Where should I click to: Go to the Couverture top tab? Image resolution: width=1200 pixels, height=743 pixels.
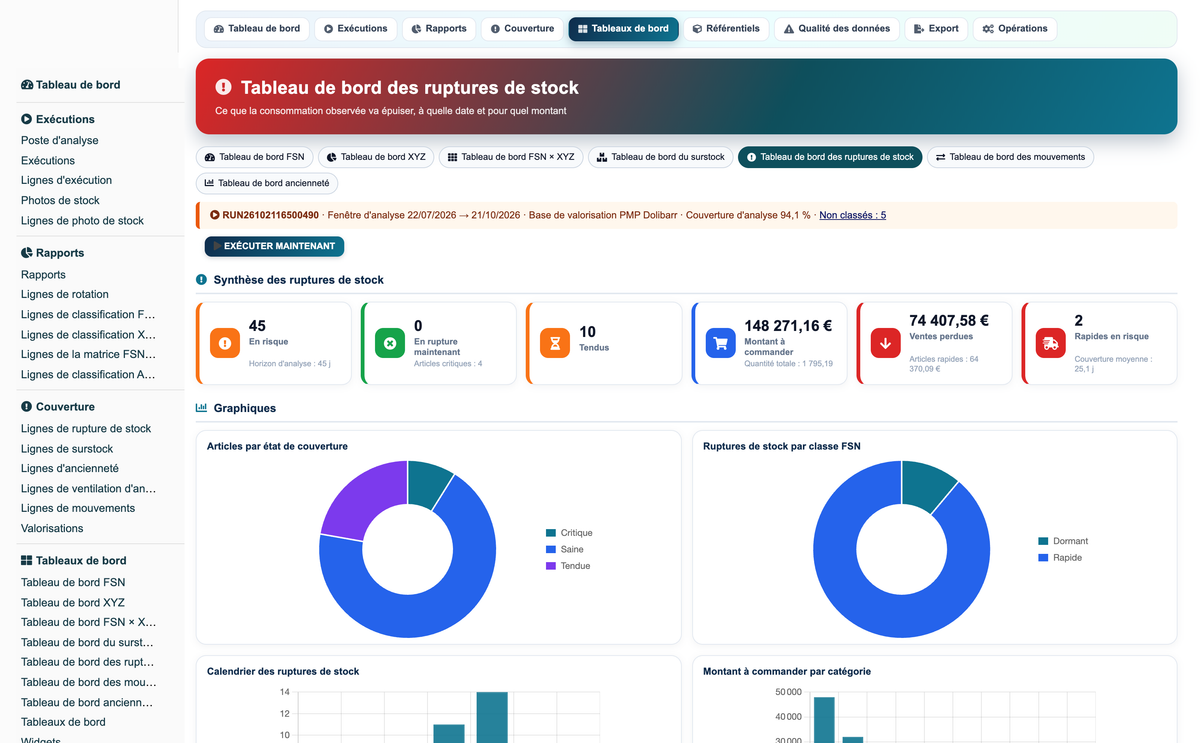point(522,29)
